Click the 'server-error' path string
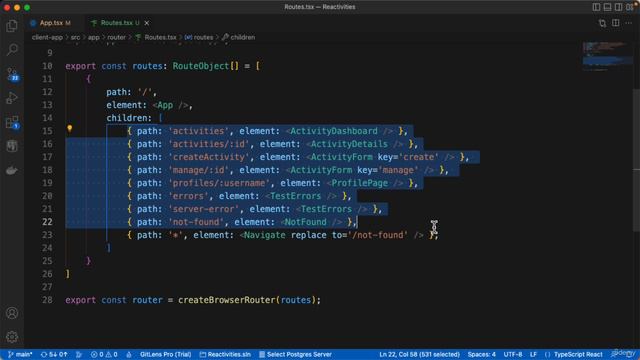640x360 pixels. [x=203, y=209]
